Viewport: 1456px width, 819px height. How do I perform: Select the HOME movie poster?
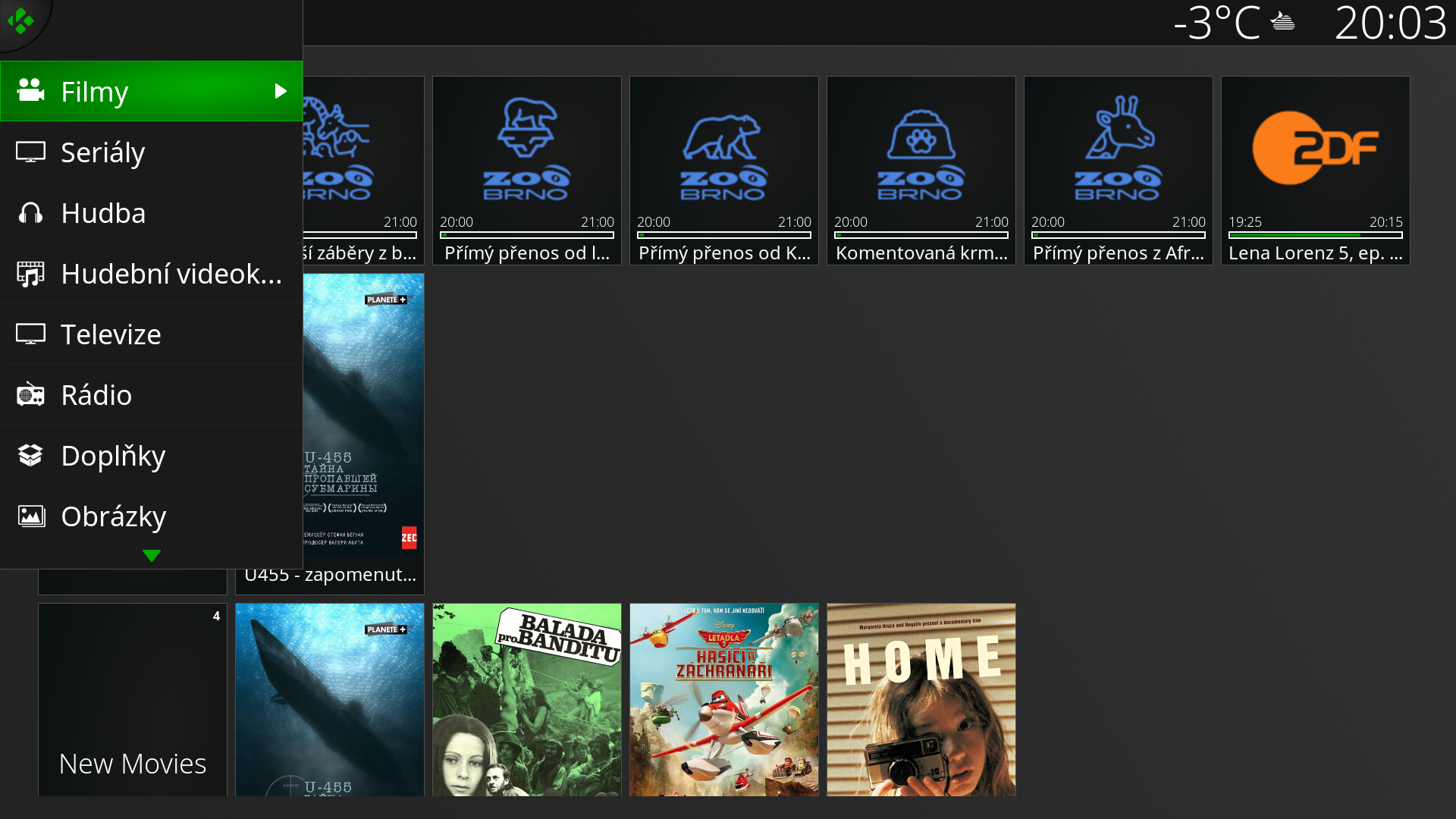point(921,699)
